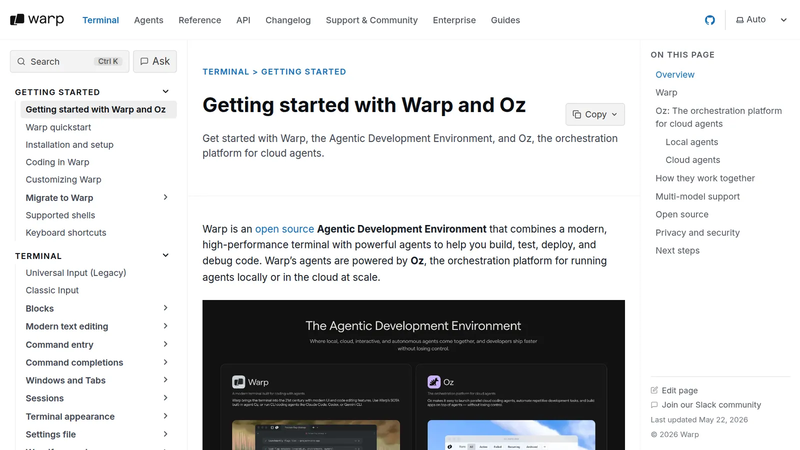Open the Agents nav tab
The width and height of the screenshot is (800, 450).
coord(148,20)
